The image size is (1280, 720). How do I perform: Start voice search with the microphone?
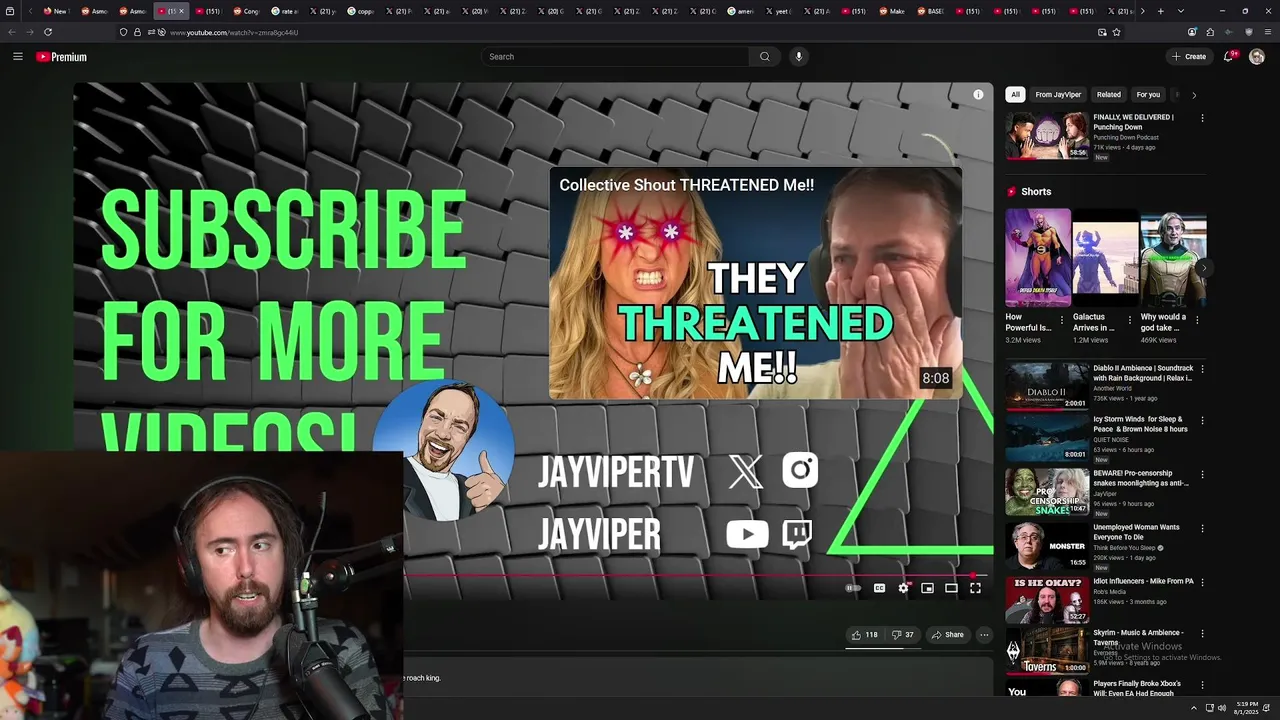click(x=798, y=57)
